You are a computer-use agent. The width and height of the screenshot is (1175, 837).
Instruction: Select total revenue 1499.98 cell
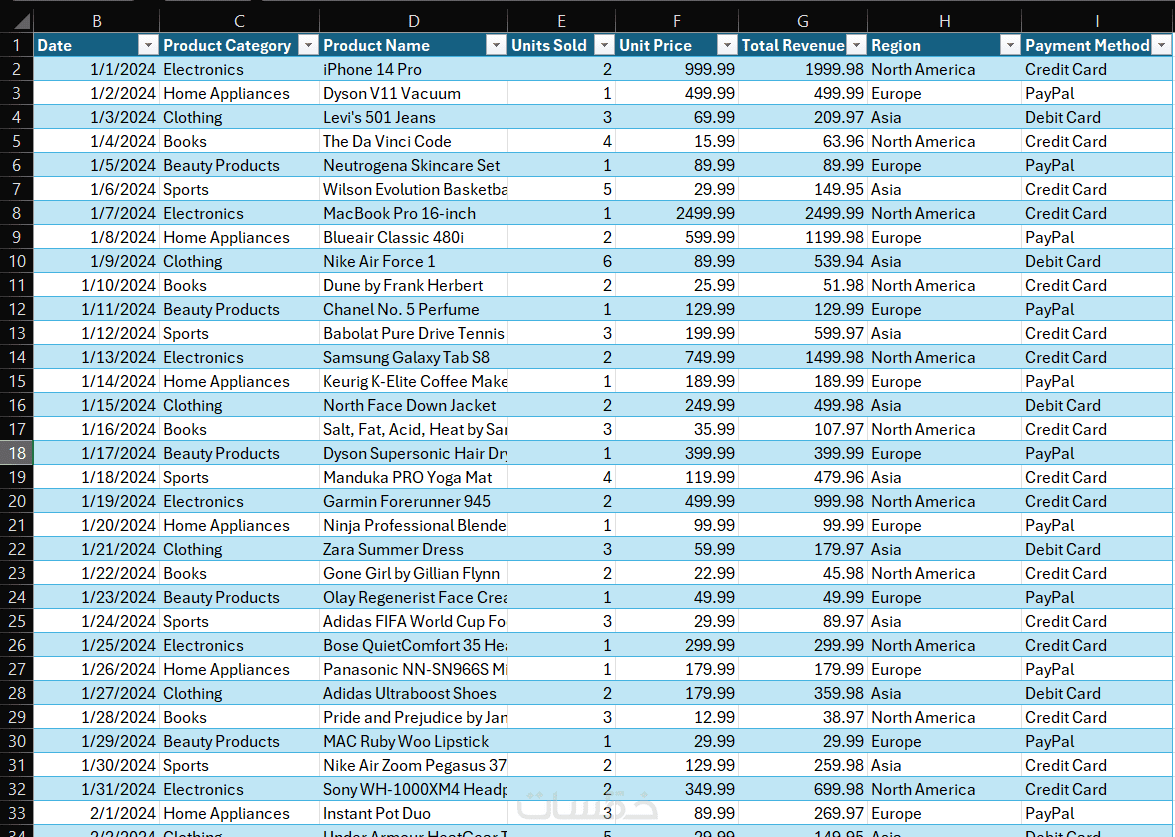pyautogui.click(x=803, y=357)
